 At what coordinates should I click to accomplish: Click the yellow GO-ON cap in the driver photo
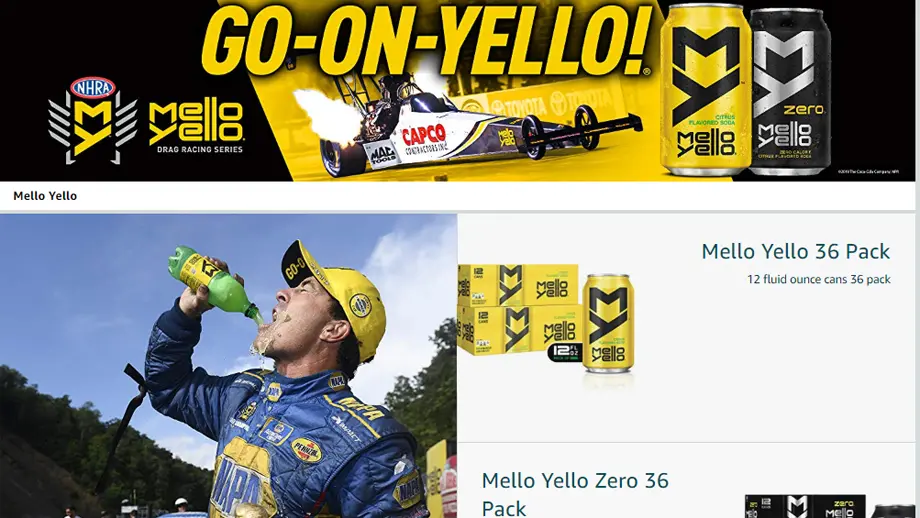click(333, 296)
